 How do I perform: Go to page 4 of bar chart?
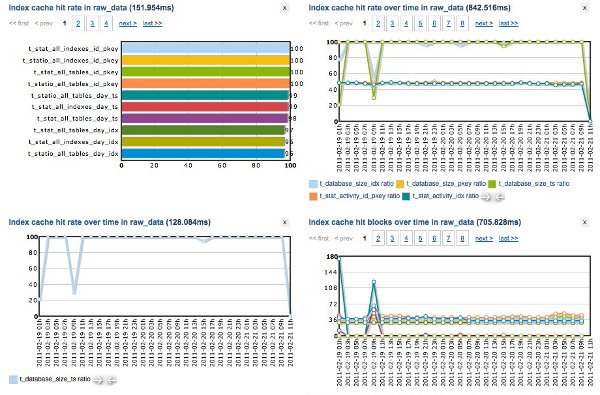tap(106, 23)
